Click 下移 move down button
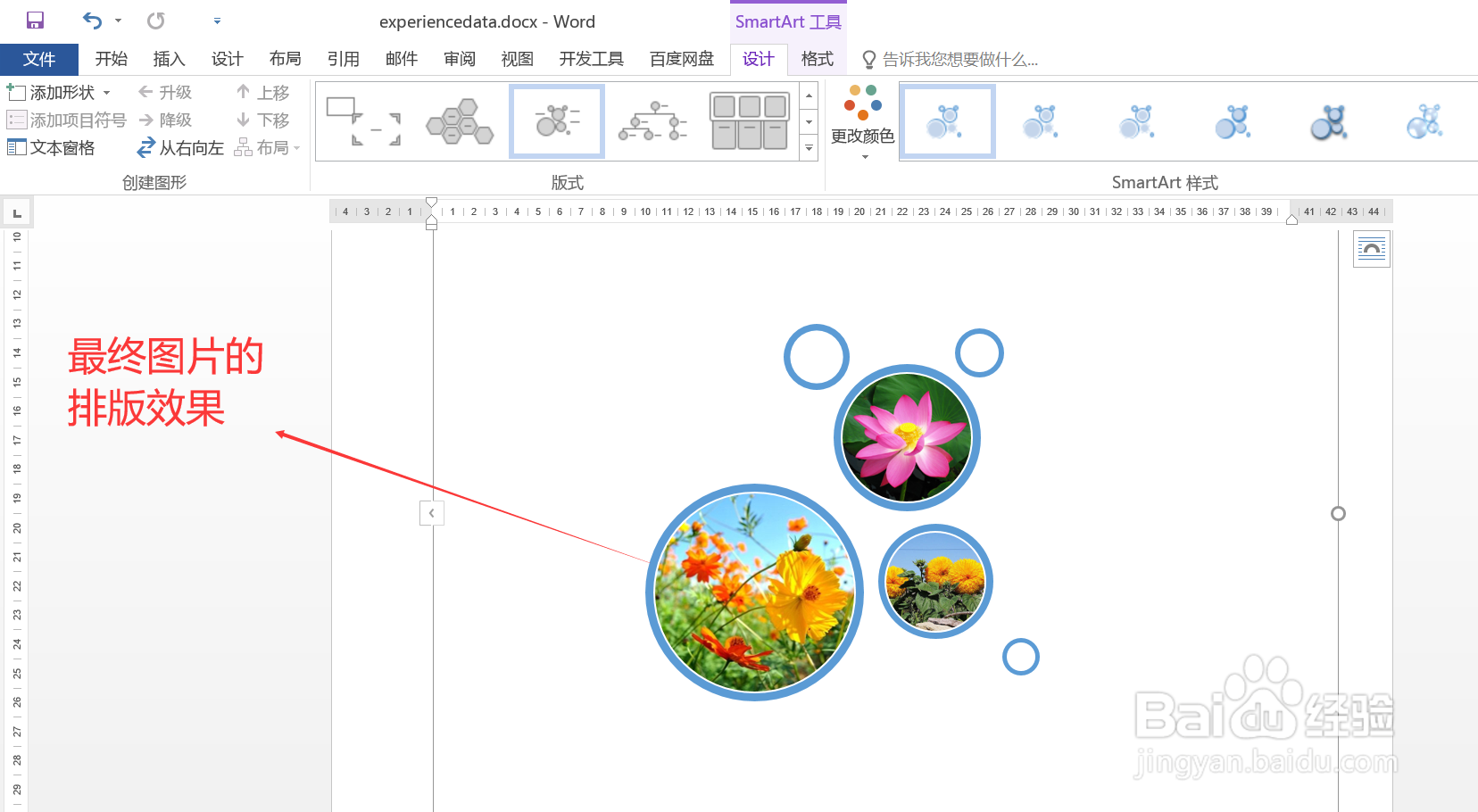This screenshot has width=1478, height=812. click(263, 120)
